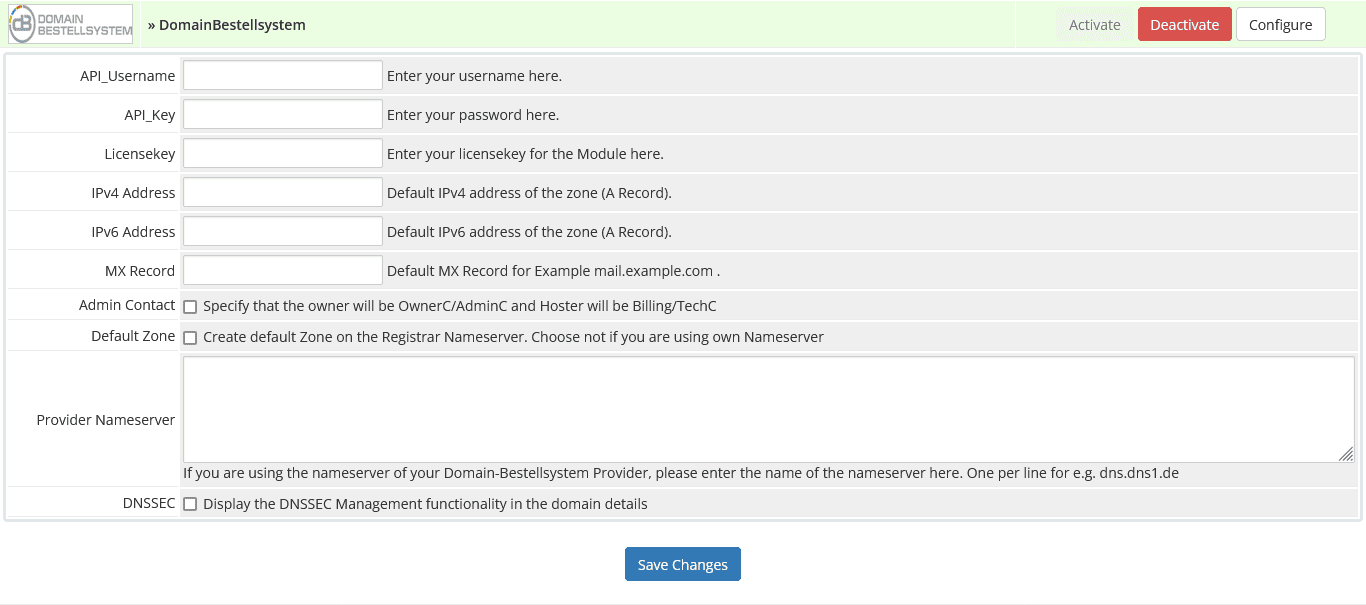This screenshot has height=605, width=1366.
Task: Click the DNSSEC description label text
Action: pyautogui.click(x=425, y=504)
